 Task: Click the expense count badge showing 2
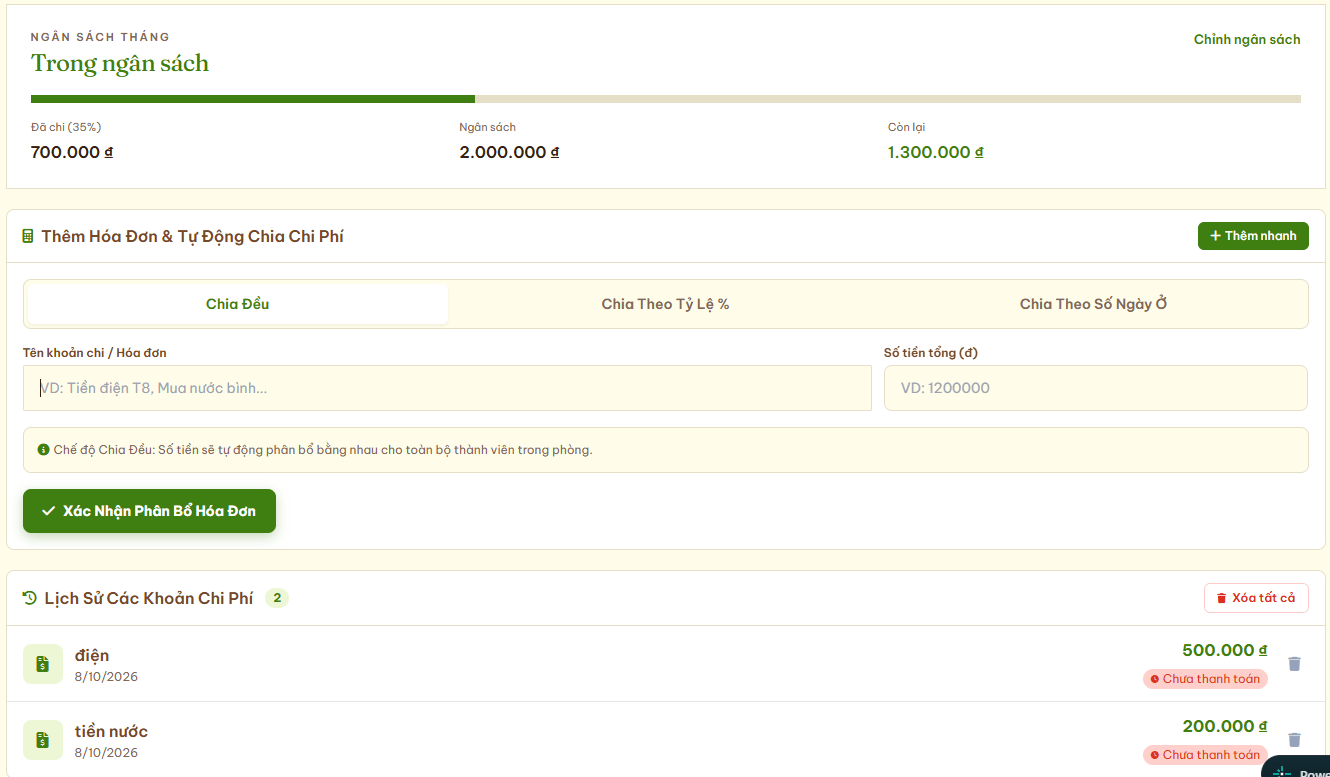click(277, 598)
